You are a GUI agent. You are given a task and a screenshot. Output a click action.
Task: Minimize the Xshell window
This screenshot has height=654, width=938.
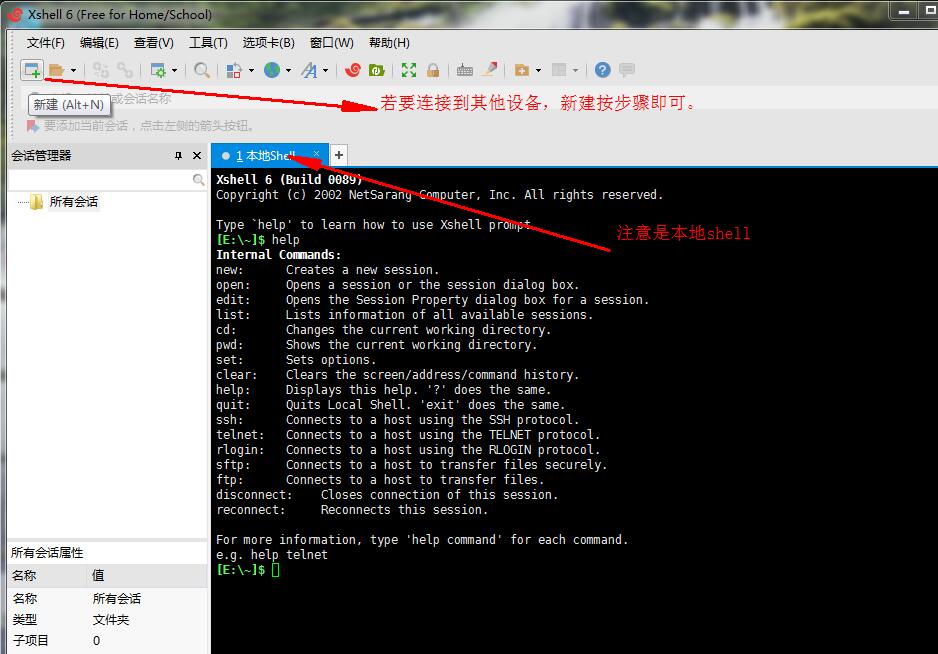(904, 11)
